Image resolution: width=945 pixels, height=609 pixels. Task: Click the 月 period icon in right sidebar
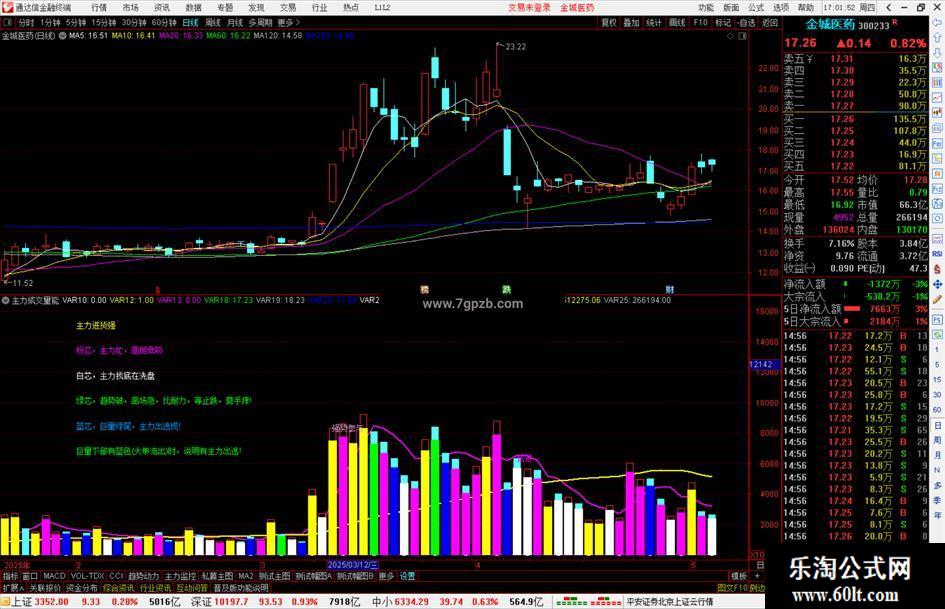click(x=937, y=455)
